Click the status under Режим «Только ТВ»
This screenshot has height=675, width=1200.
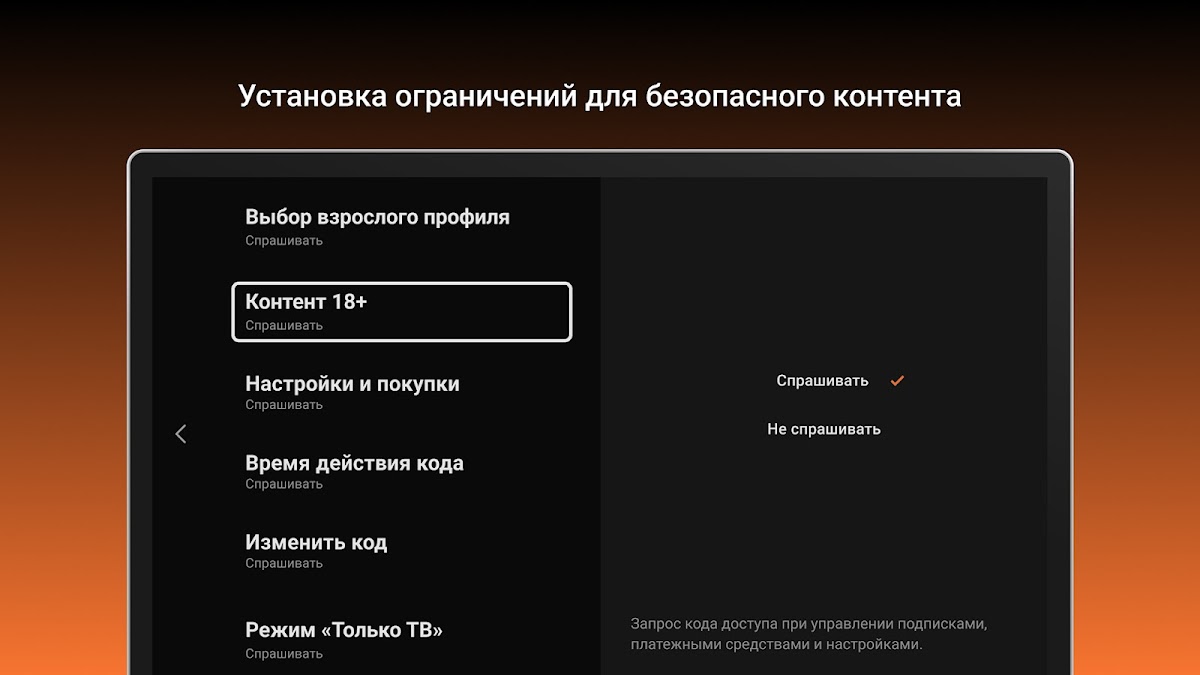(x=284, y=654)
